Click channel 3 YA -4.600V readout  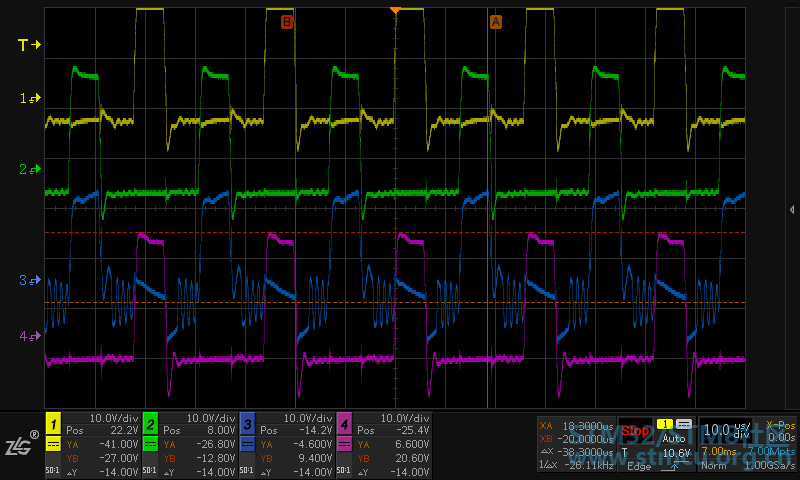tap(296, 445)
